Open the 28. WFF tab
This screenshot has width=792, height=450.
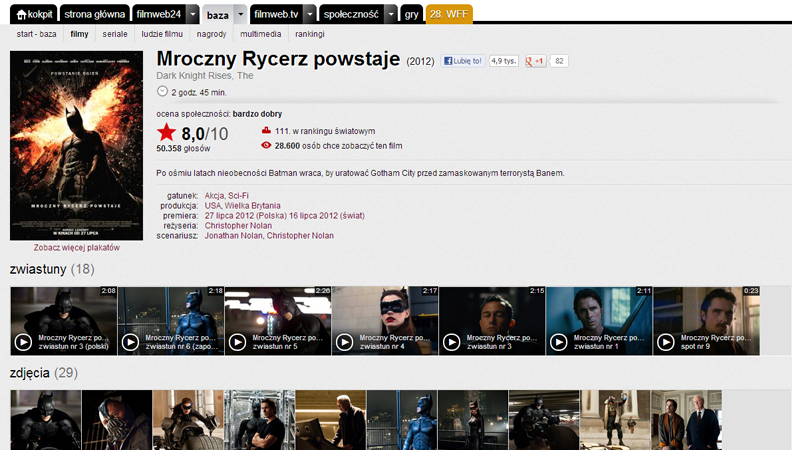pyautogui.click(x=449, y=14)
